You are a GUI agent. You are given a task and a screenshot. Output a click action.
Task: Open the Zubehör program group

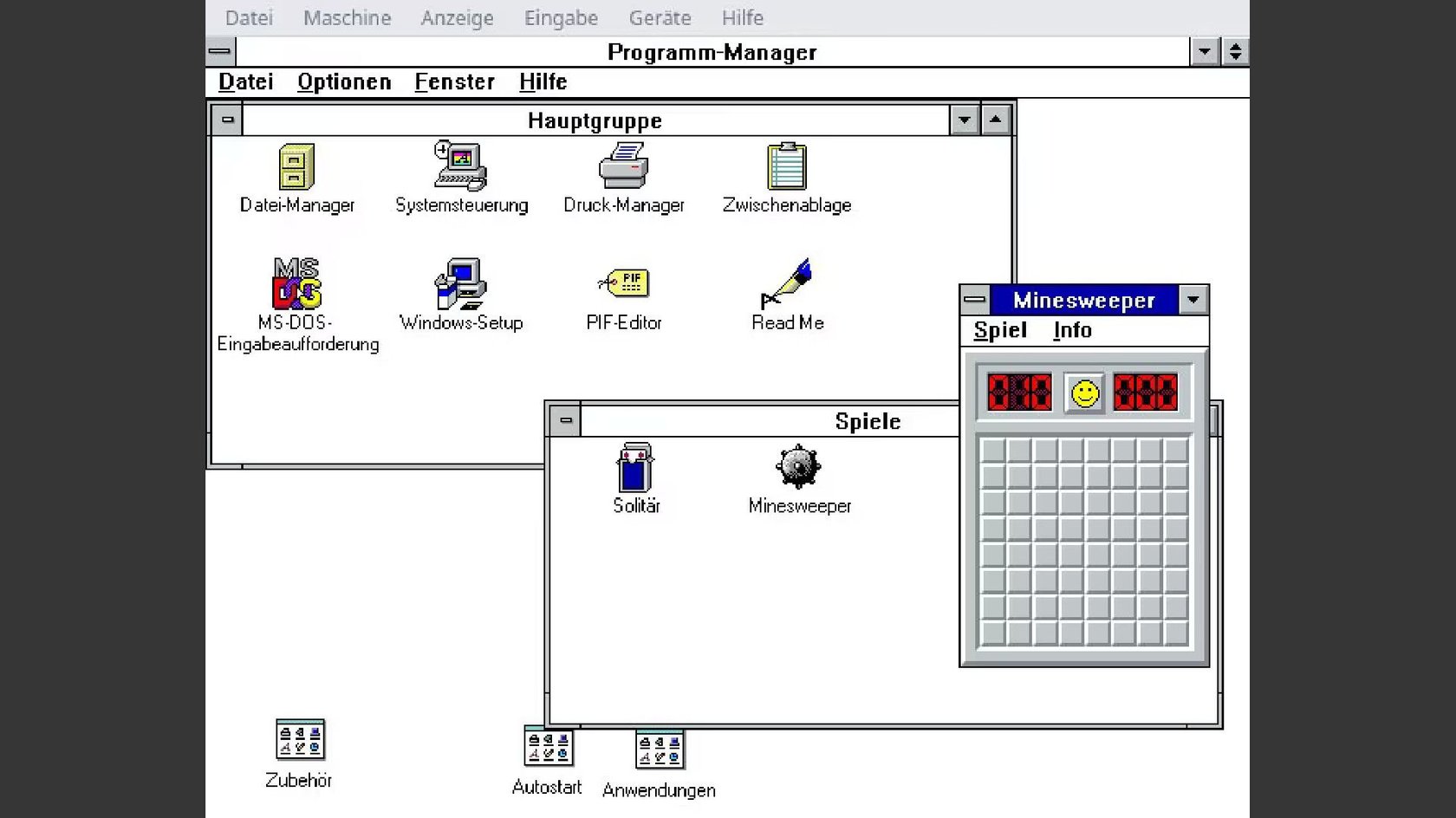click(x=298, y=740)
